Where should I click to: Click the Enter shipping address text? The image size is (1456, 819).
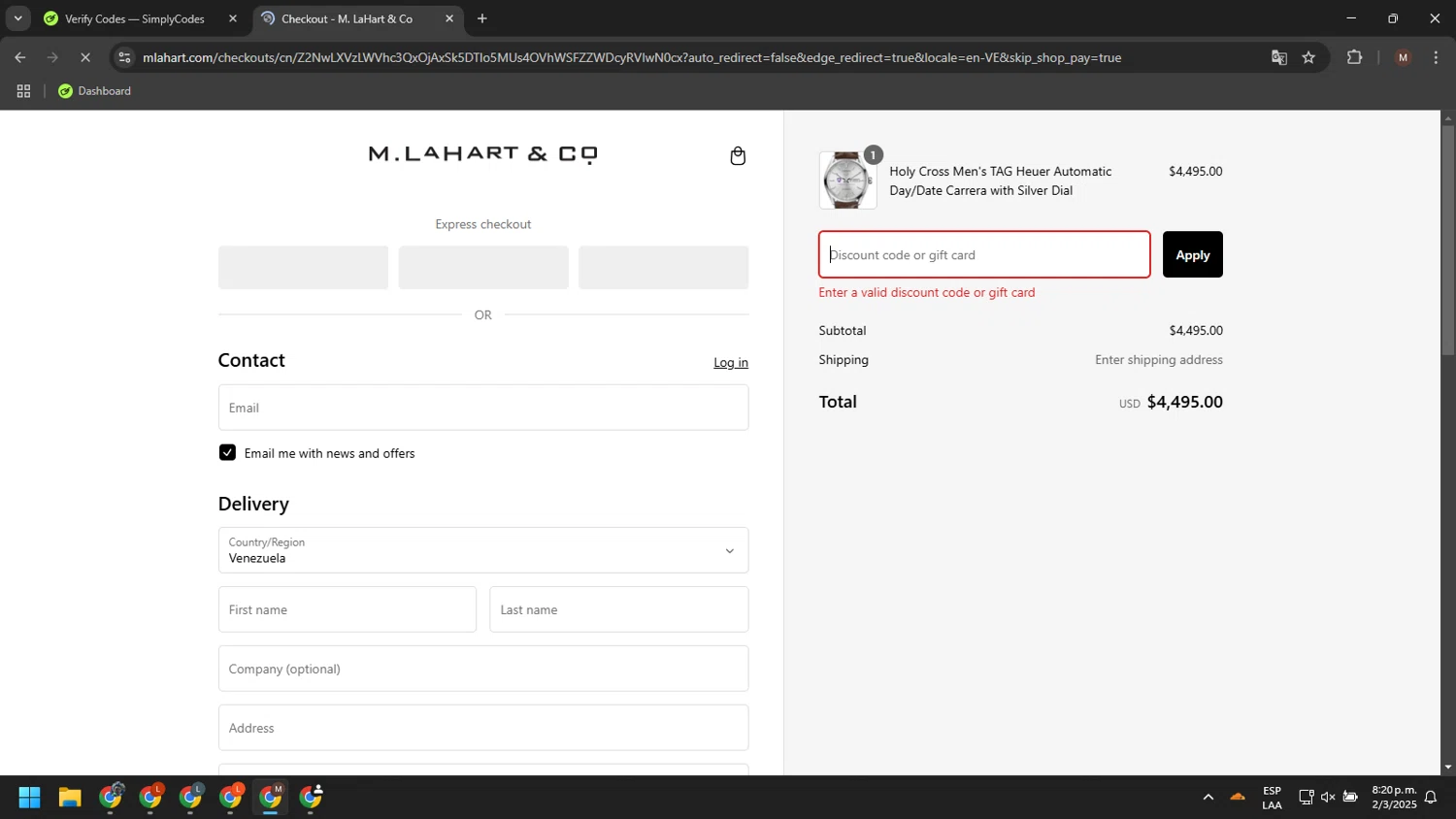[1159, 360]
